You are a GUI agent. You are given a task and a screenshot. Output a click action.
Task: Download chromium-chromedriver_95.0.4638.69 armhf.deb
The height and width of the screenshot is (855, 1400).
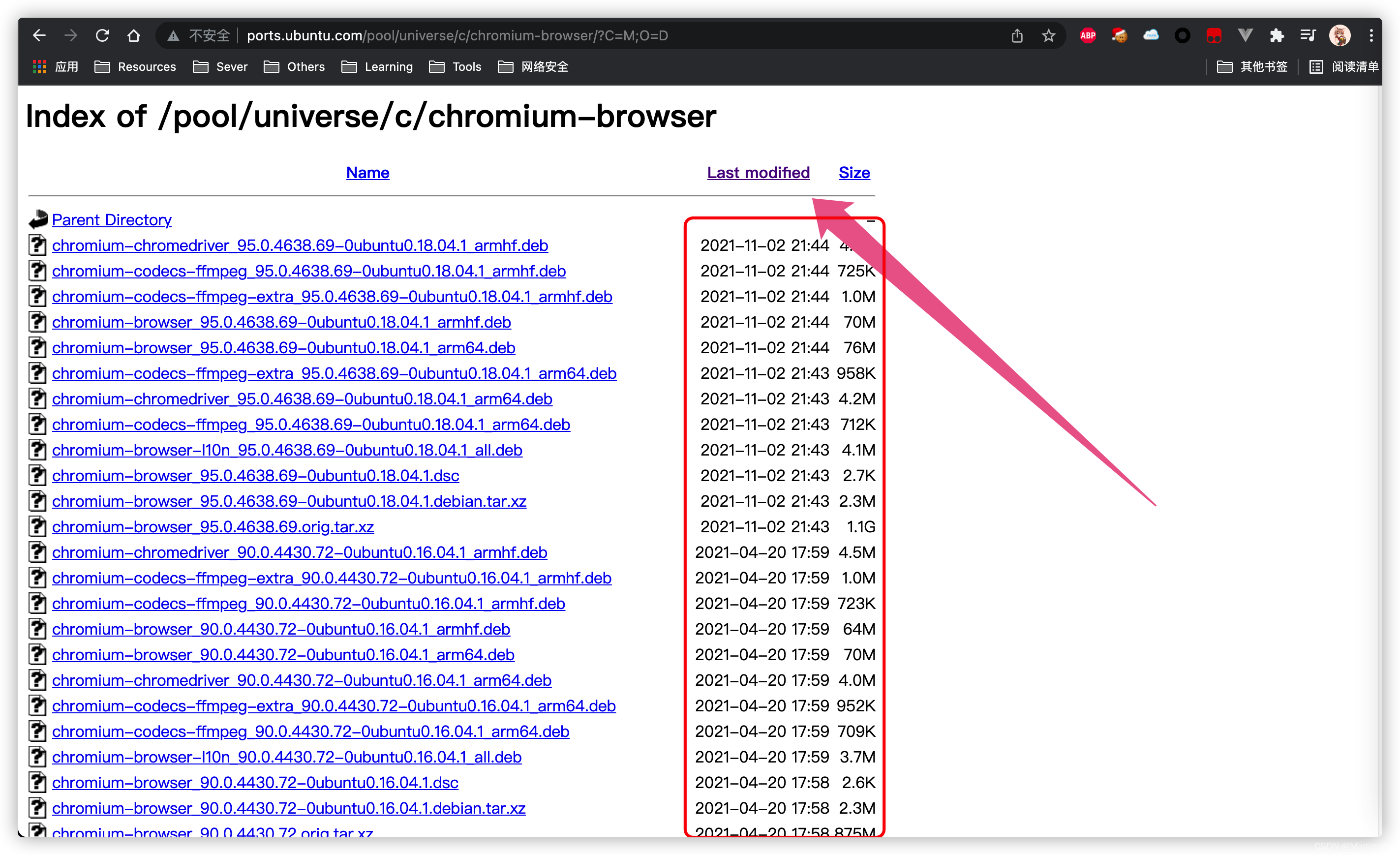300,245
